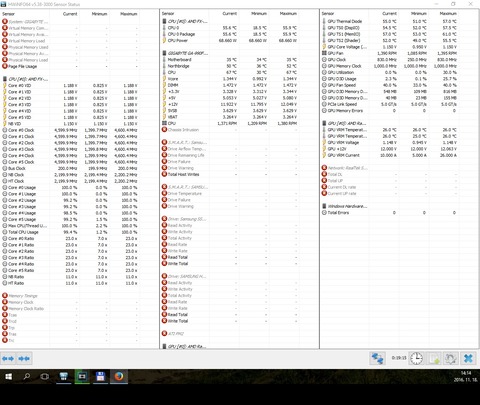
Task: Select the NB Ratio row
Action: coord(70,277)
